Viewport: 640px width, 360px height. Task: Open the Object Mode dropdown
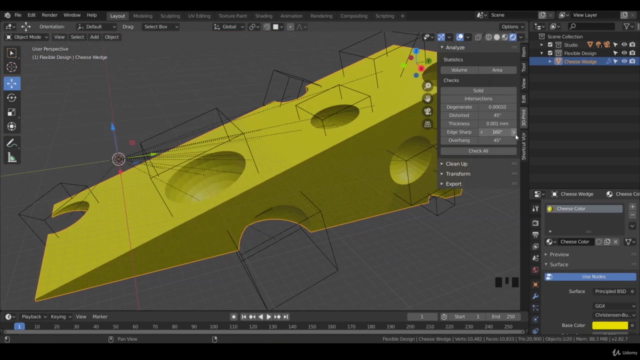(x=27, y=37)
